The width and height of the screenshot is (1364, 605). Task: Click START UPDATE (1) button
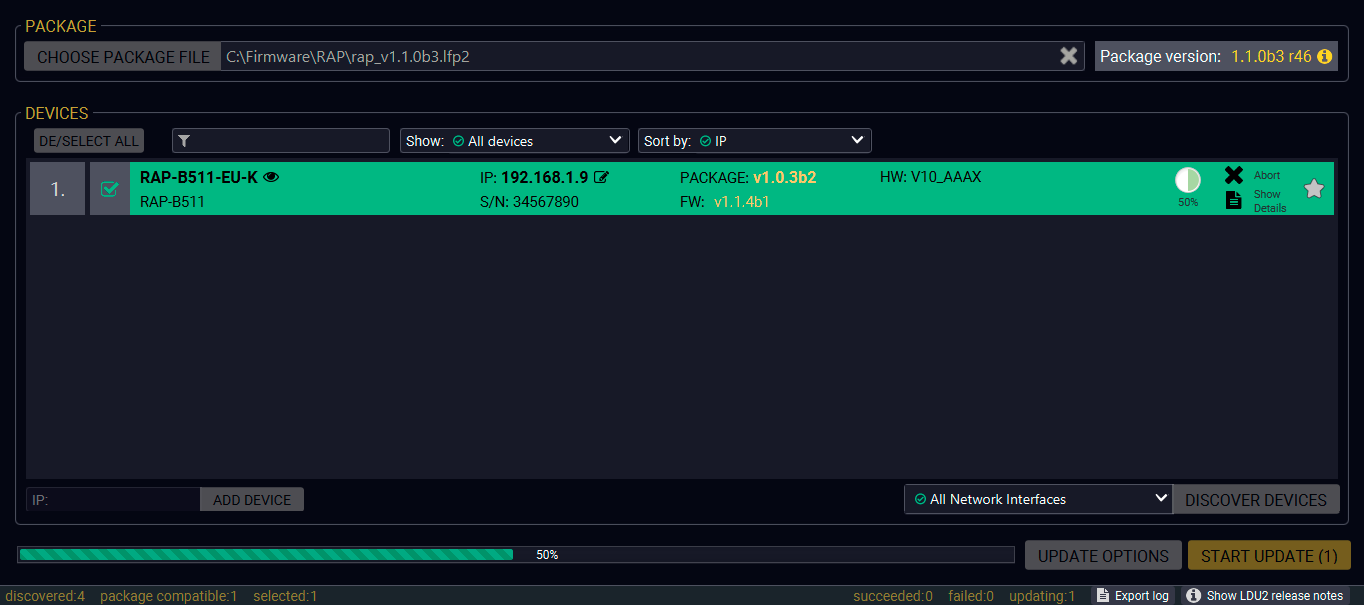[x=1269, y=556]
